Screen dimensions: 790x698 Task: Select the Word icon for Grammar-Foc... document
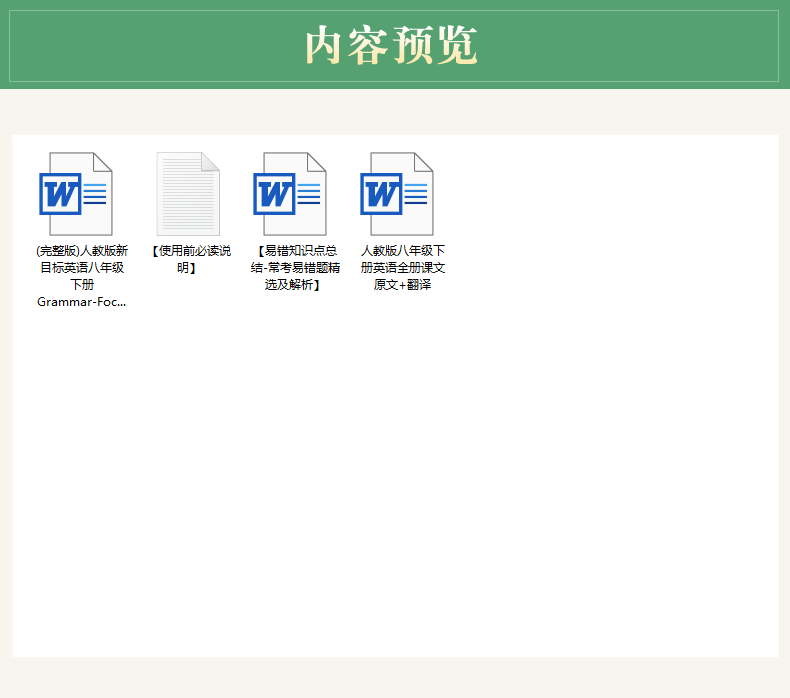(x=76, y=194)
